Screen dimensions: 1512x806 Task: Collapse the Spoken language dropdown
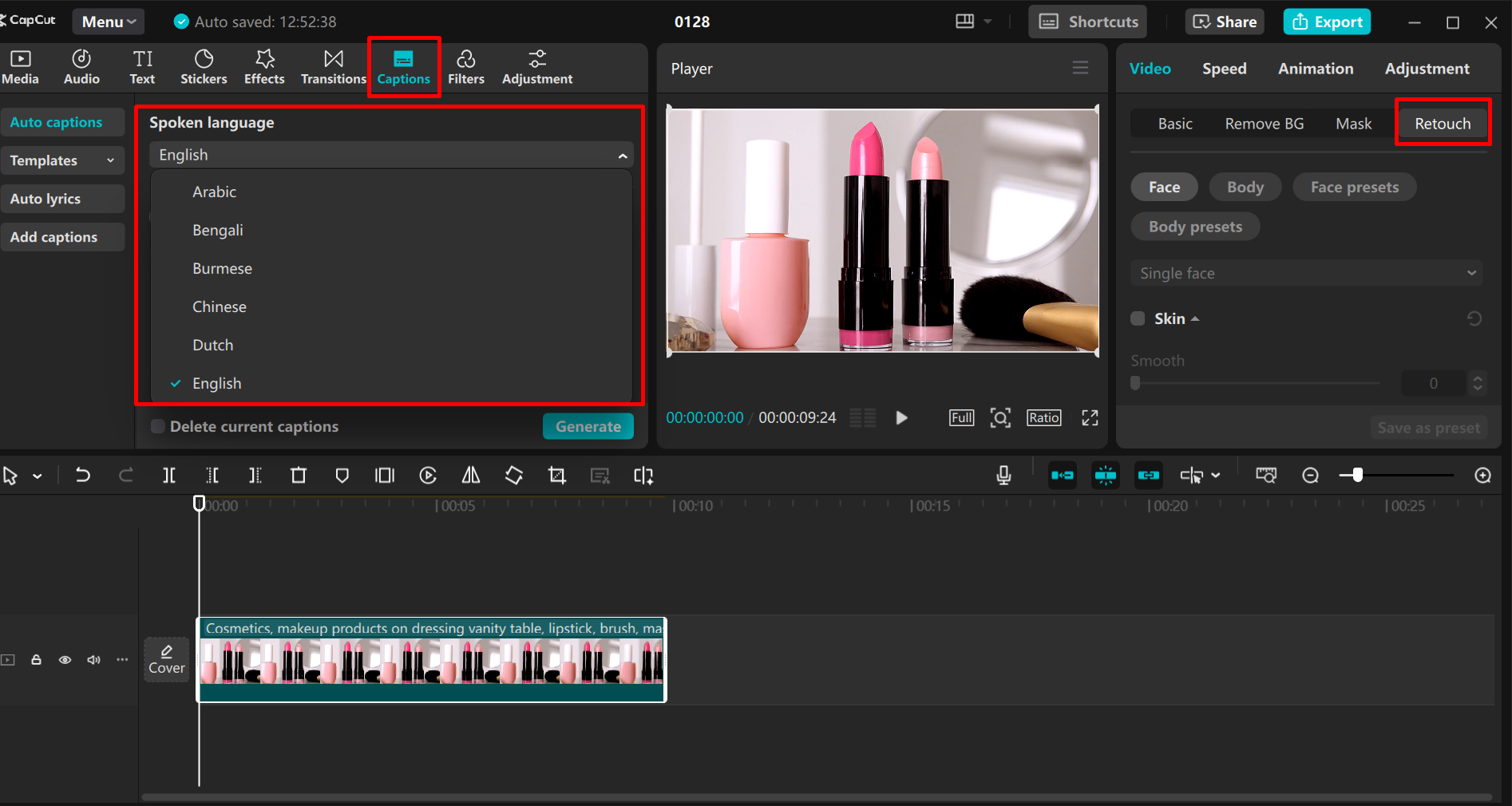[622, 154]
